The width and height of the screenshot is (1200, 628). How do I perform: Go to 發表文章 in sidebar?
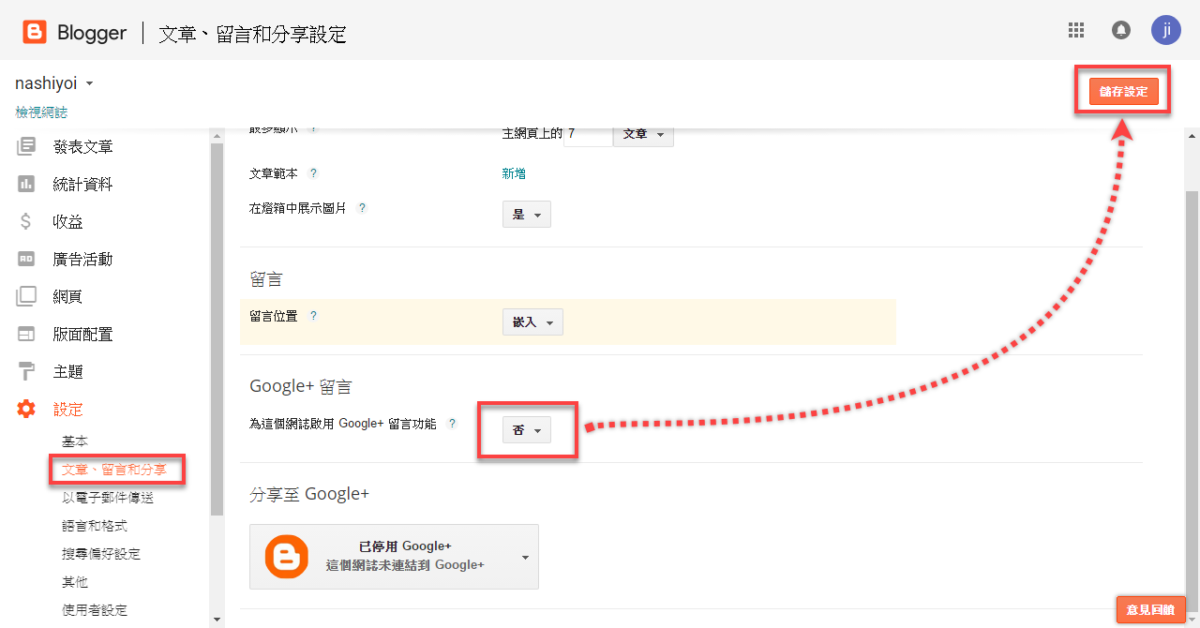click(83, 147)
